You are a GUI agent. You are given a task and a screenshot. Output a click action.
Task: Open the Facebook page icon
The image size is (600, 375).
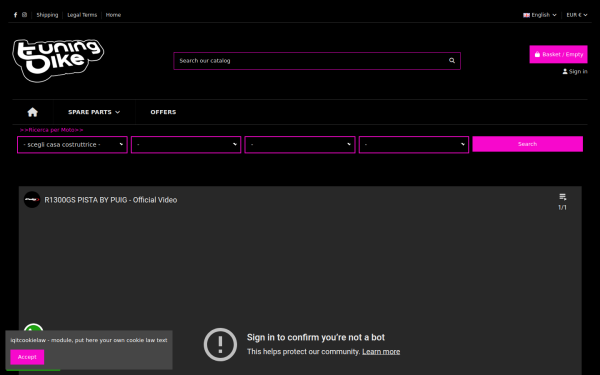point(15,15)
